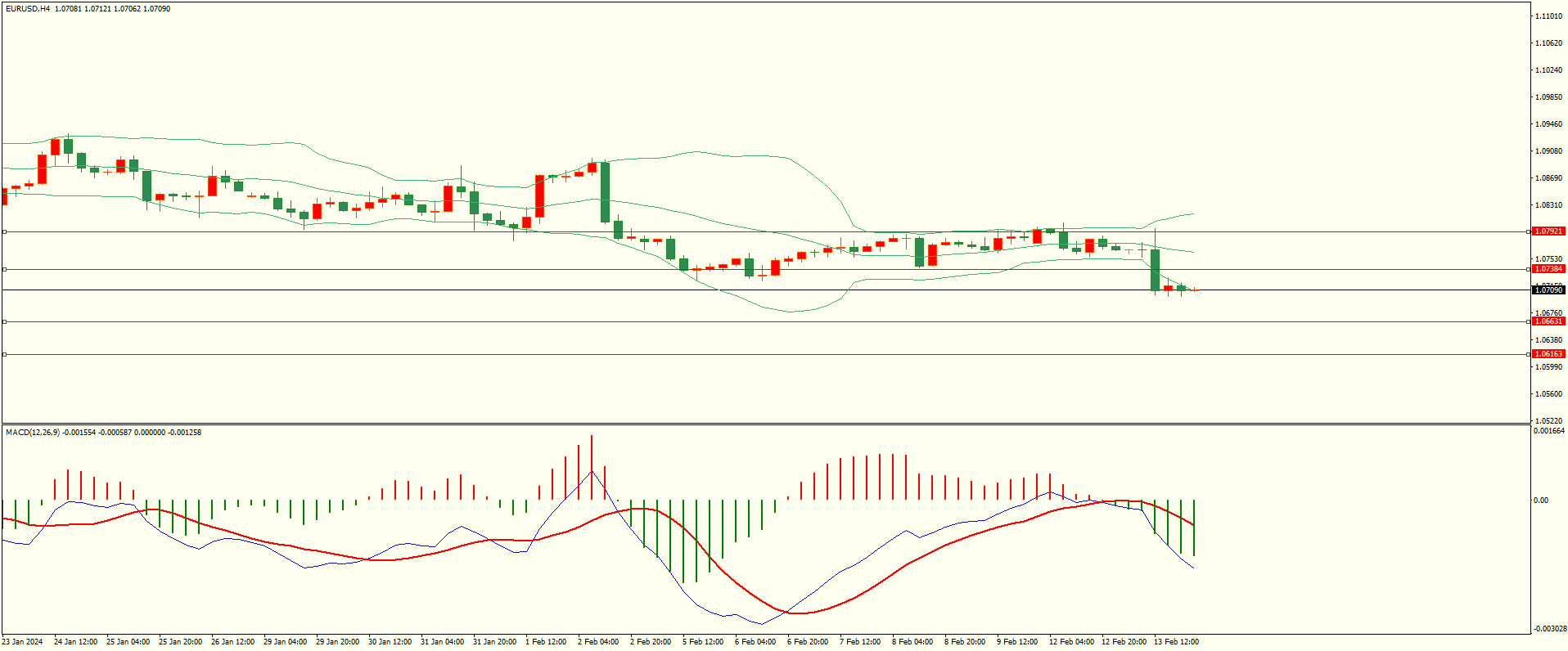Image resolution: width=1568 pixels, height=651 pixels.
Task: Click the 1.10240 price axis value
Action: pos(1549,70)
